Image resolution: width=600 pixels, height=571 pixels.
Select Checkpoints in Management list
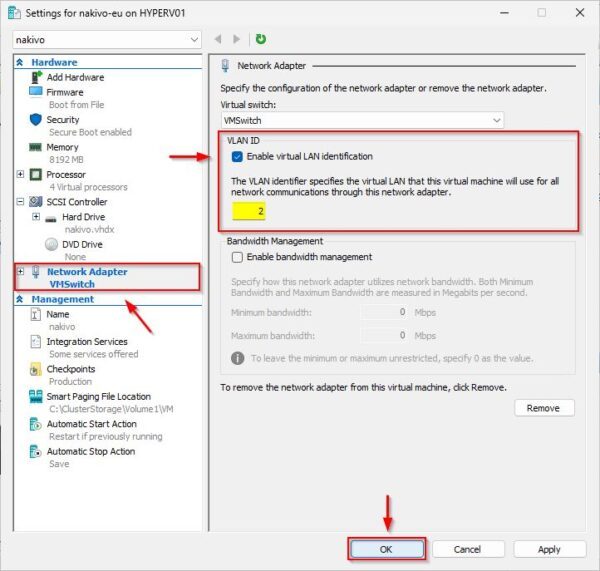[x=71, y=369]
